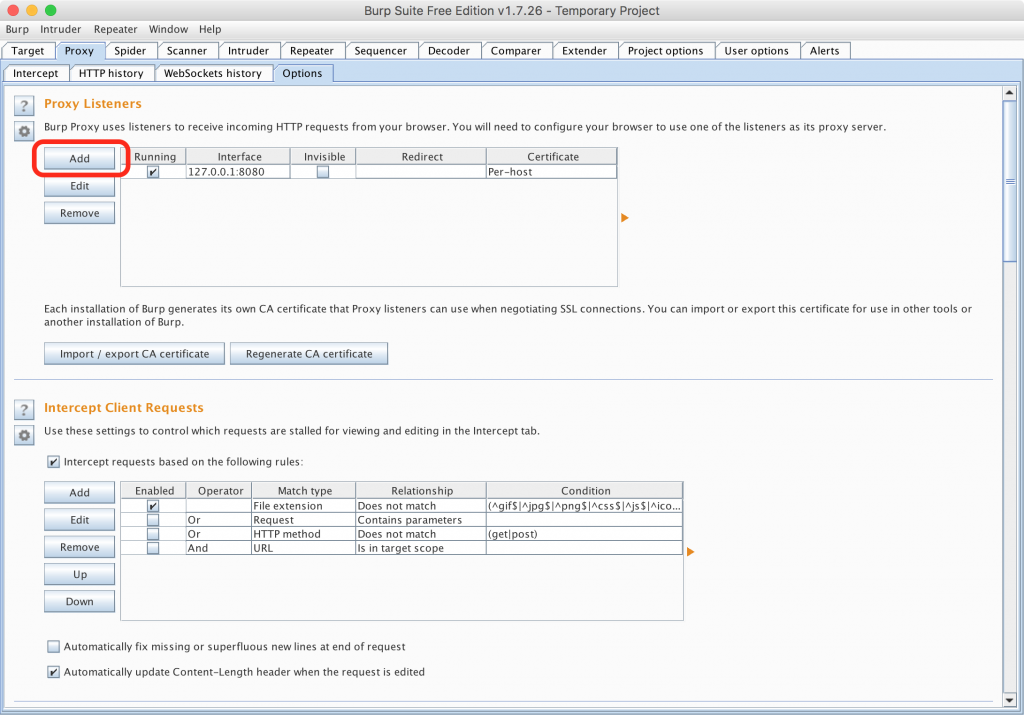Open the Intruder menu in menu bar

pos(61,30)
